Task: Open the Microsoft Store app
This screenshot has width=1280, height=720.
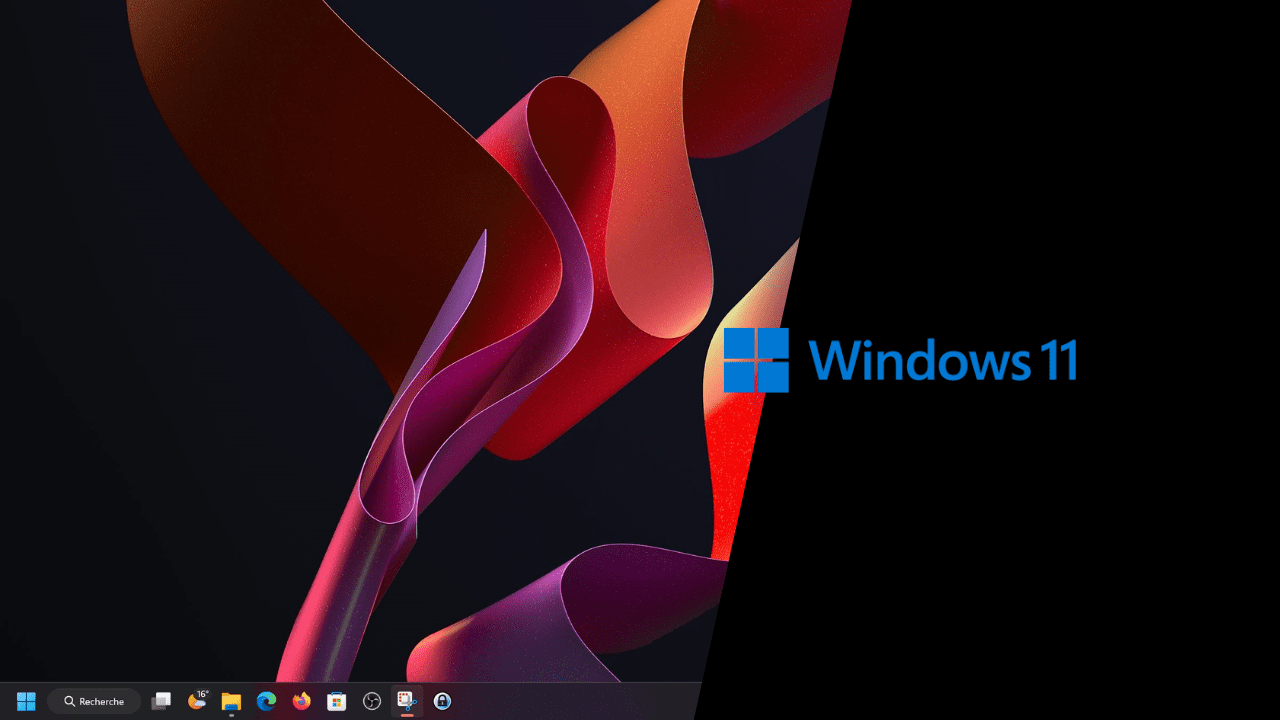Action: pyautogui.click(x=336, y=701)
